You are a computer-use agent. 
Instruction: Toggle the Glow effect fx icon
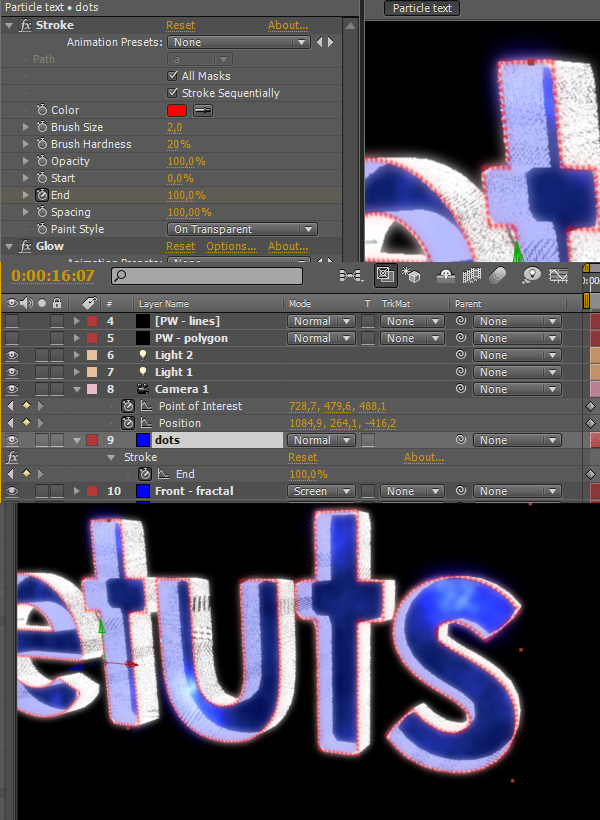click(25, 246)
